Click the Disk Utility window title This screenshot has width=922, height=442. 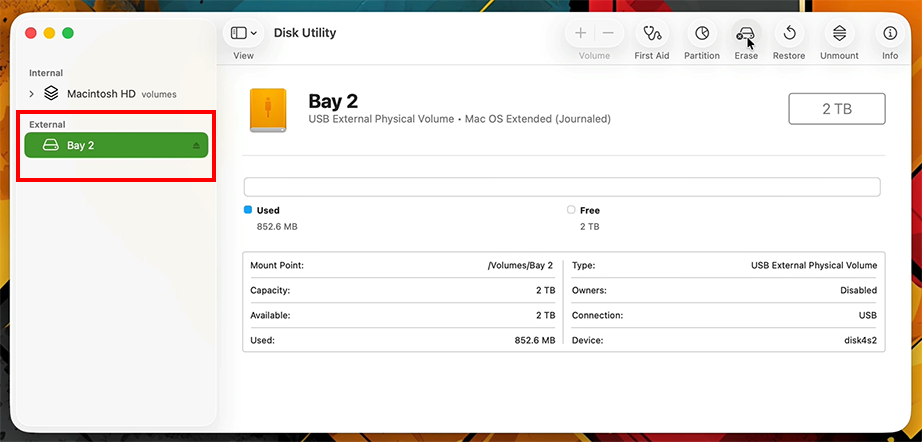pyautogui.click(x=305, y=33)
